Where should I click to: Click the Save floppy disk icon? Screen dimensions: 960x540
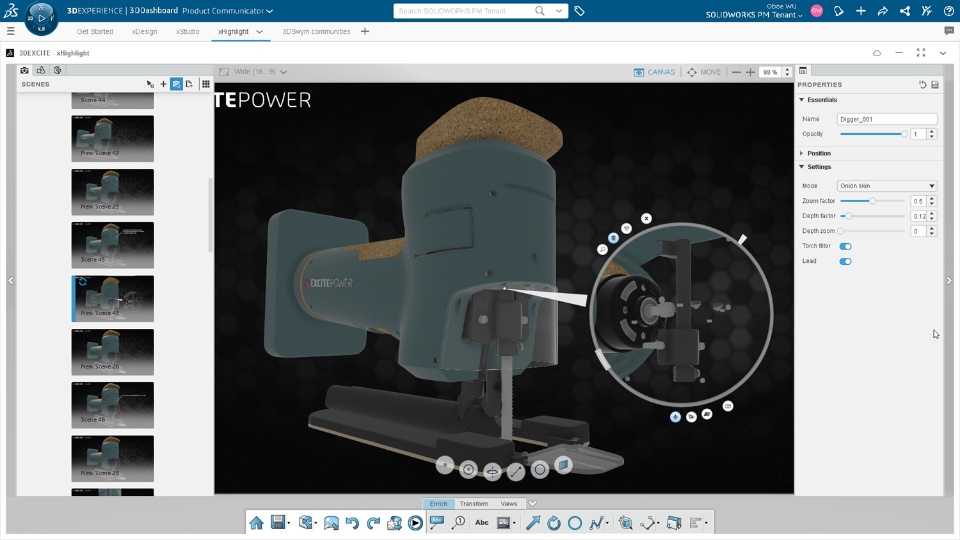(x=278, y=522)
